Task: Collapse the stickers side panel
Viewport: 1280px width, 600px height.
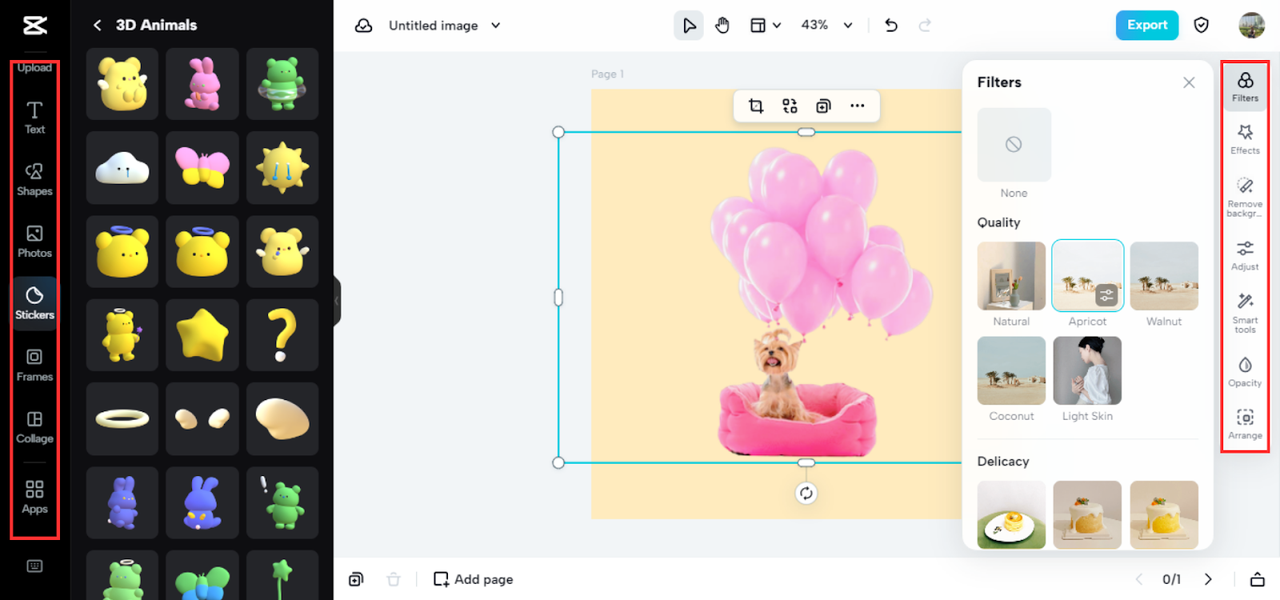Action: tap(337, 300)
